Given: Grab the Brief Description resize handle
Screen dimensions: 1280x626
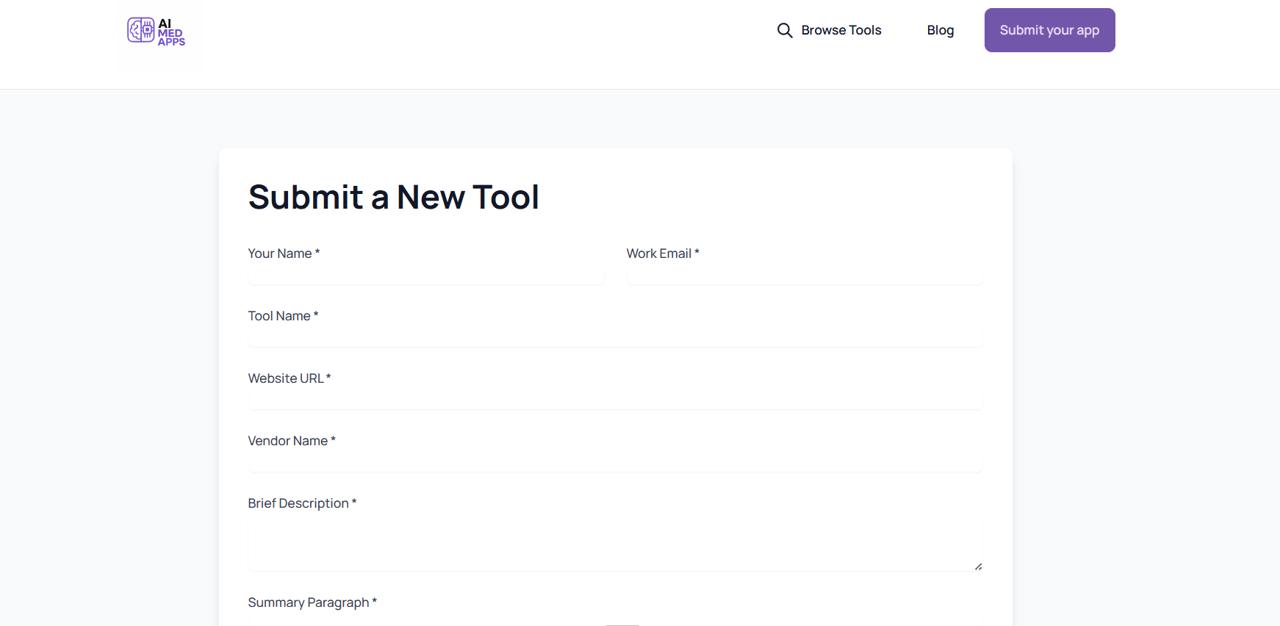Looking at the screenshot, I should pos(977,566).
